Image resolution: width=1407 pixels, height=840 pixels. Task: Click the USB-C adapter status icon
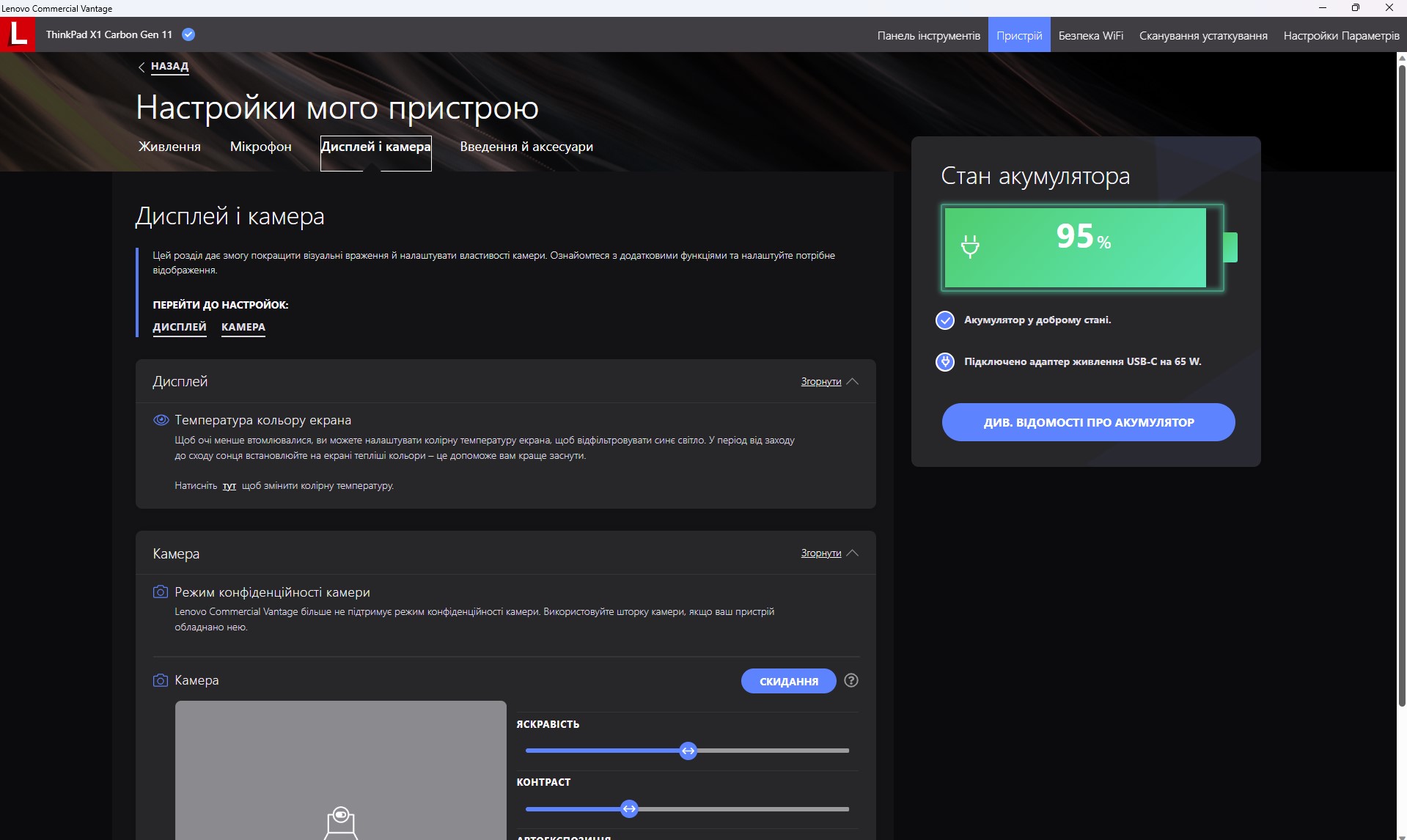pos(945,361)
